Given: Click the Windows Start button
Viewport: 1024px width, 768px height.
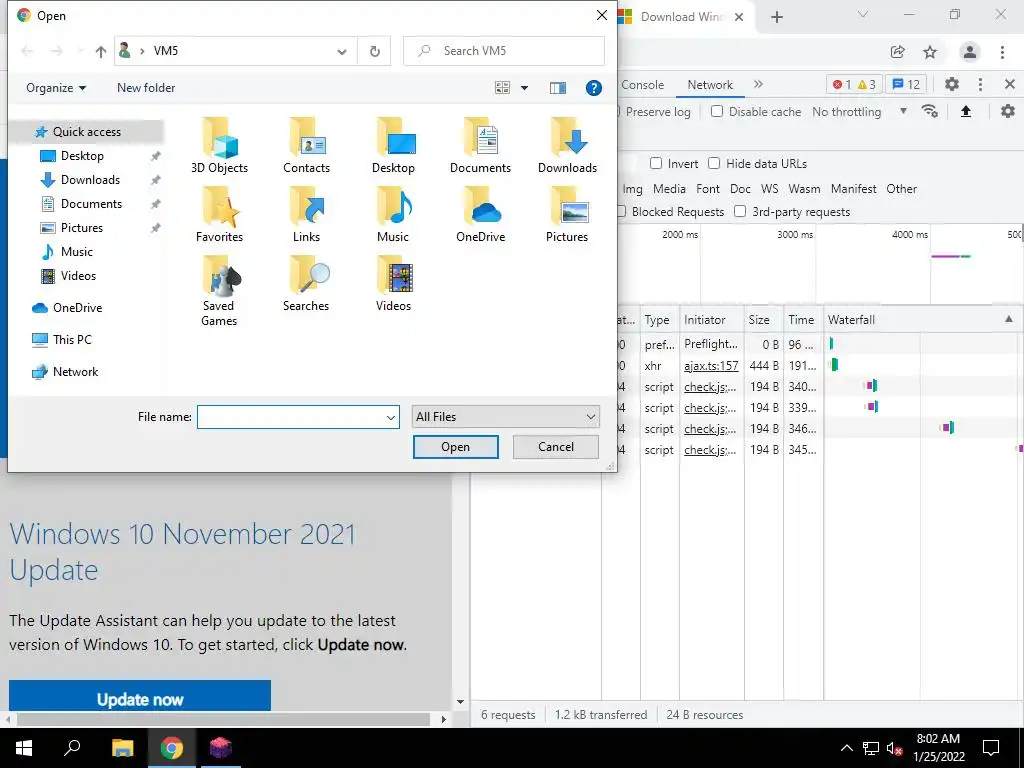Looking at the screenshot, I should pos(24,748).
